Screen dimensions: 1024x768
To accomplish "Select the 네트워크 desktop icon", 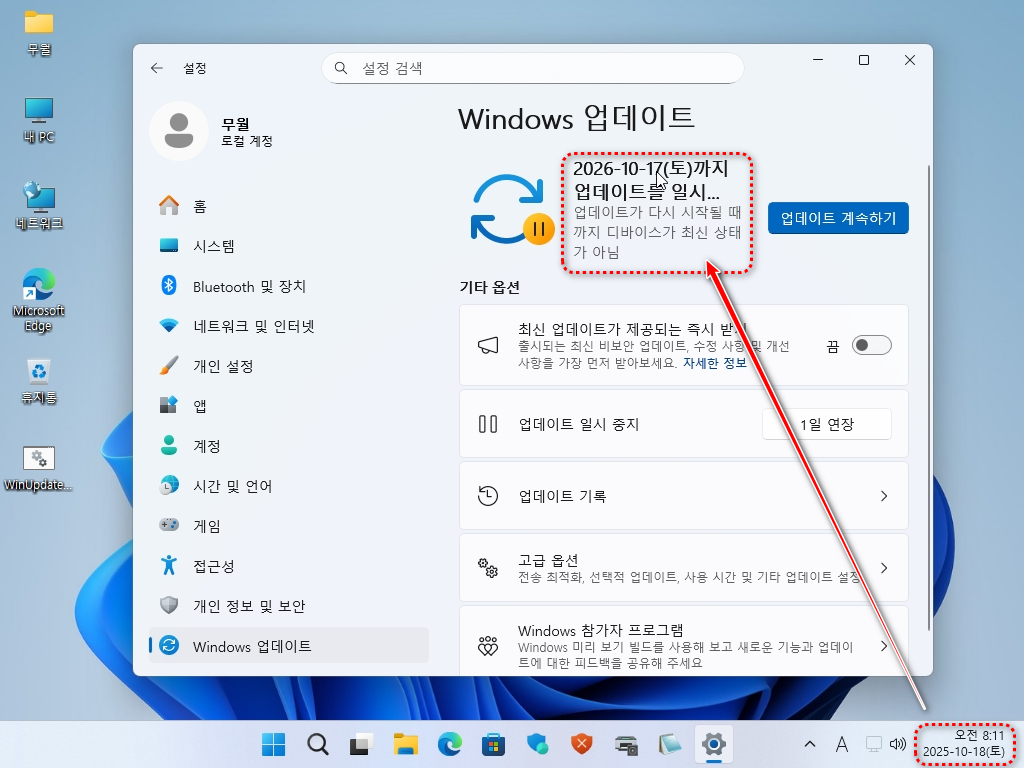I will [39, 205].
